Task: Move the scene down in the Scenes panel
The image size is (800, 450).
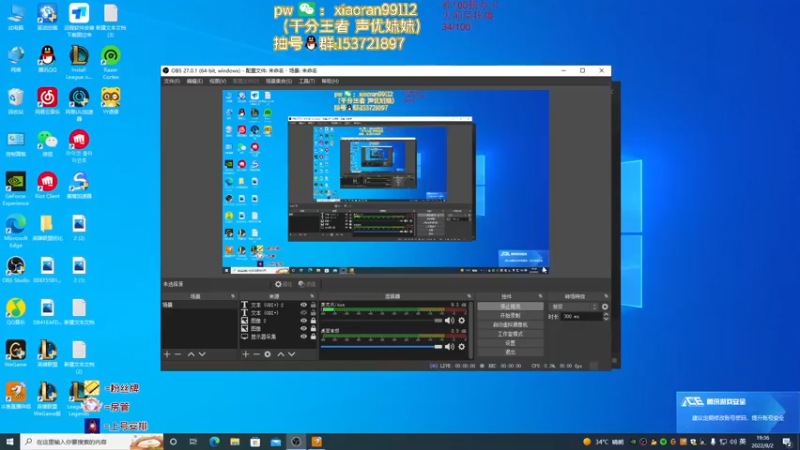Action: 202,354
